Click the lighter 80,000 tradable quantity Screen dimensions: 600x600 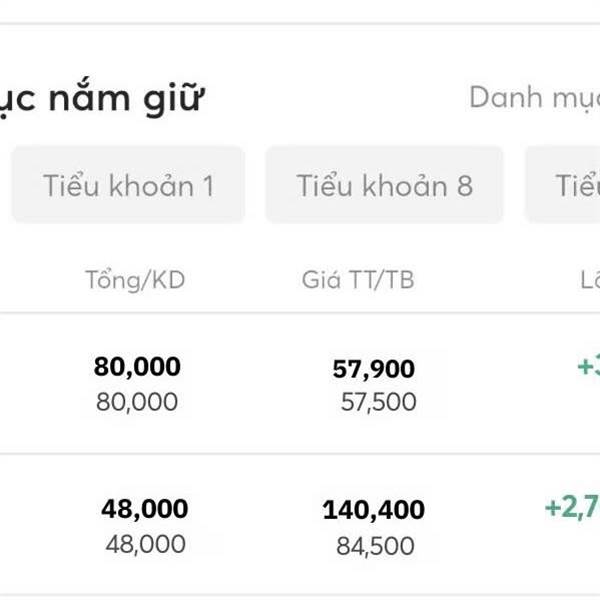(x=137, y=402)
